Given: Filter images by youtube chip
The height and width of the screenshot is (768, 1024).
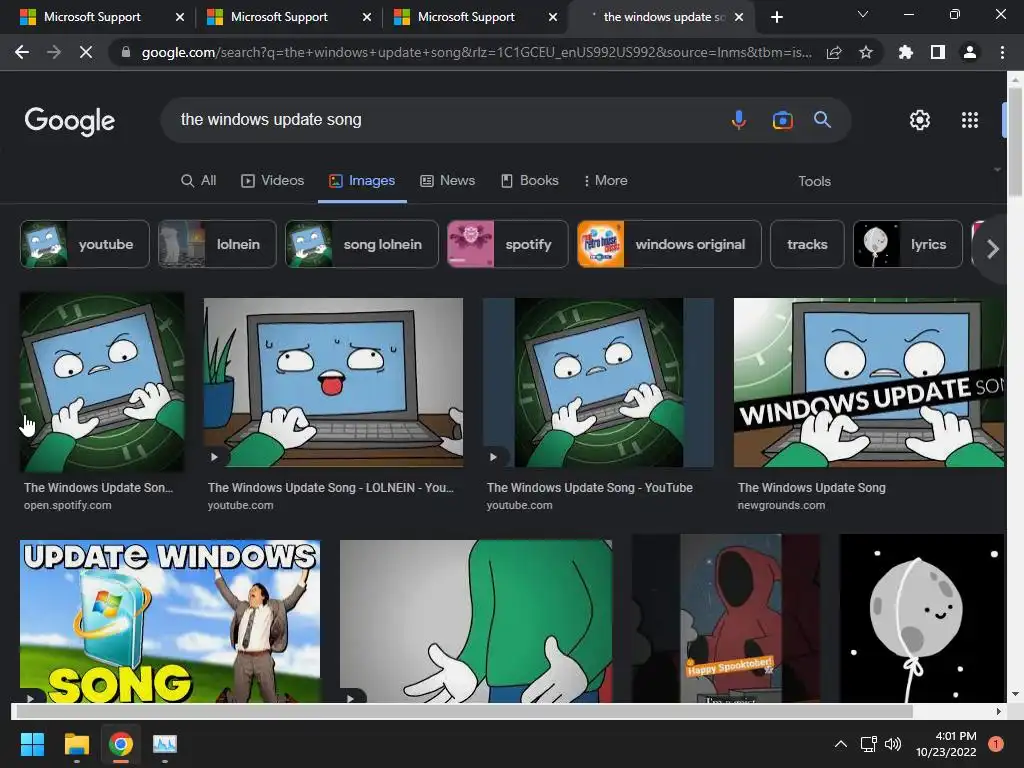Looking at the screenshot, I should tap(85, 244).
